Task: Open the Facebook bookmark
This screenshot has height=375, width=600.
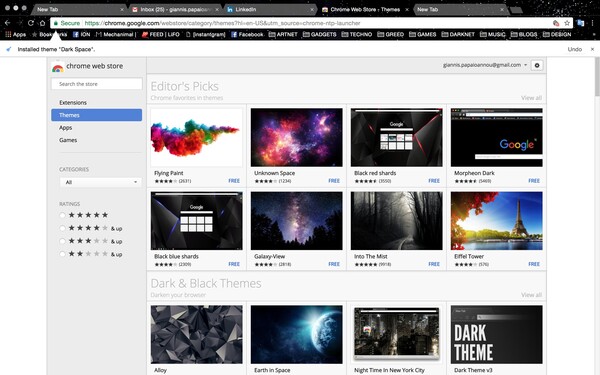Action: (247, 34)
